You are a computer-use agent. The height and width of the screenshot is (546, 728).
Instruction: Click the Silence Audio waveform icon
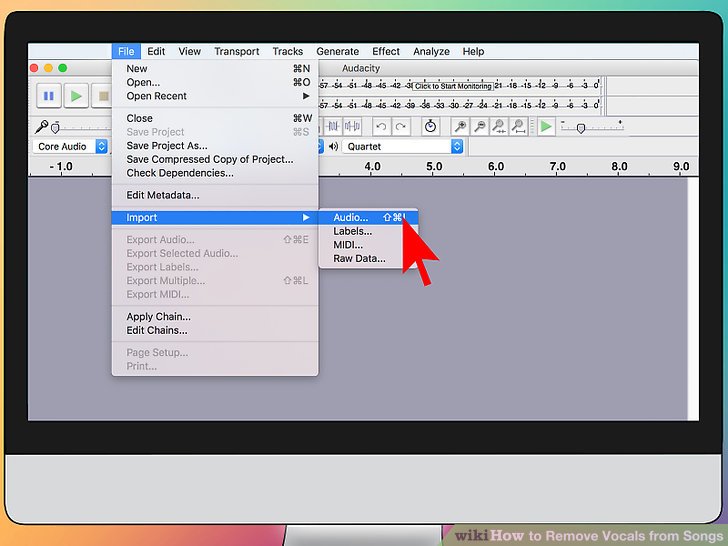pyautogui.click(x=353, y=126)
